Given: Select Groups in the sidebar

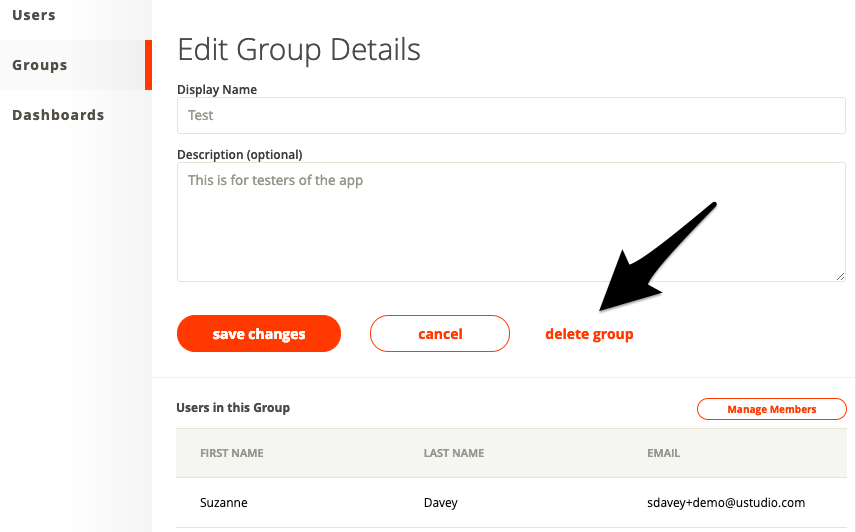Looking at the screenshot, I should click(40, 65).
